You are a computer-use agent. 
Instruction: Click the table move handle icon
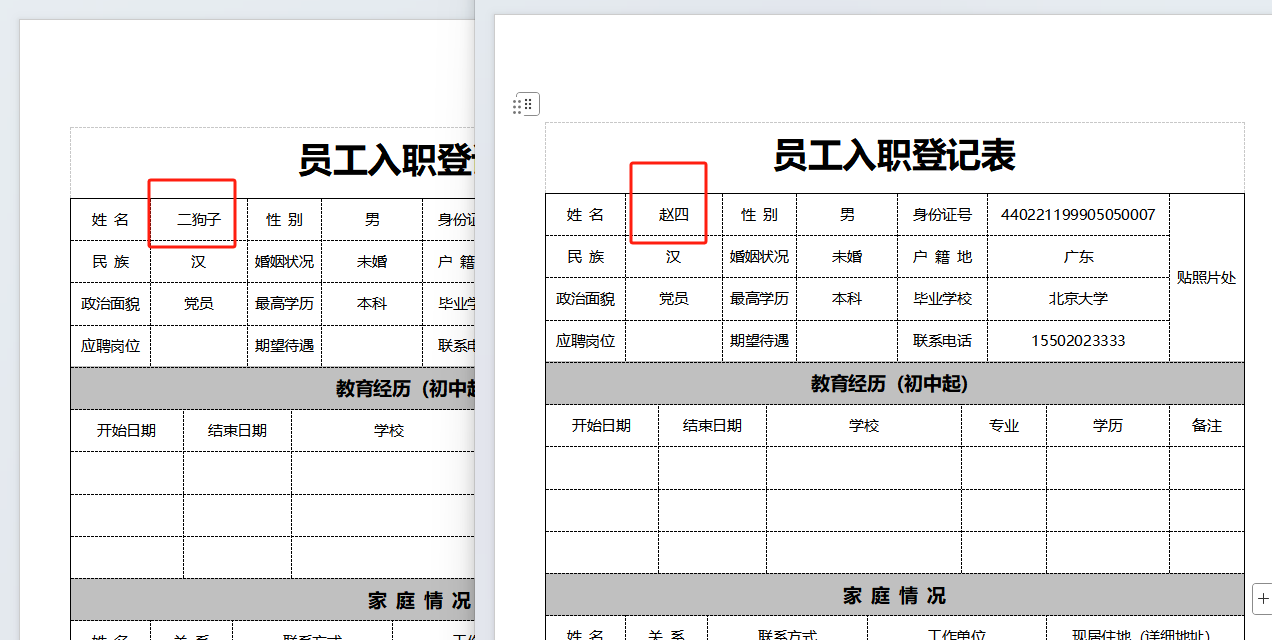click(x=526, y=104)
